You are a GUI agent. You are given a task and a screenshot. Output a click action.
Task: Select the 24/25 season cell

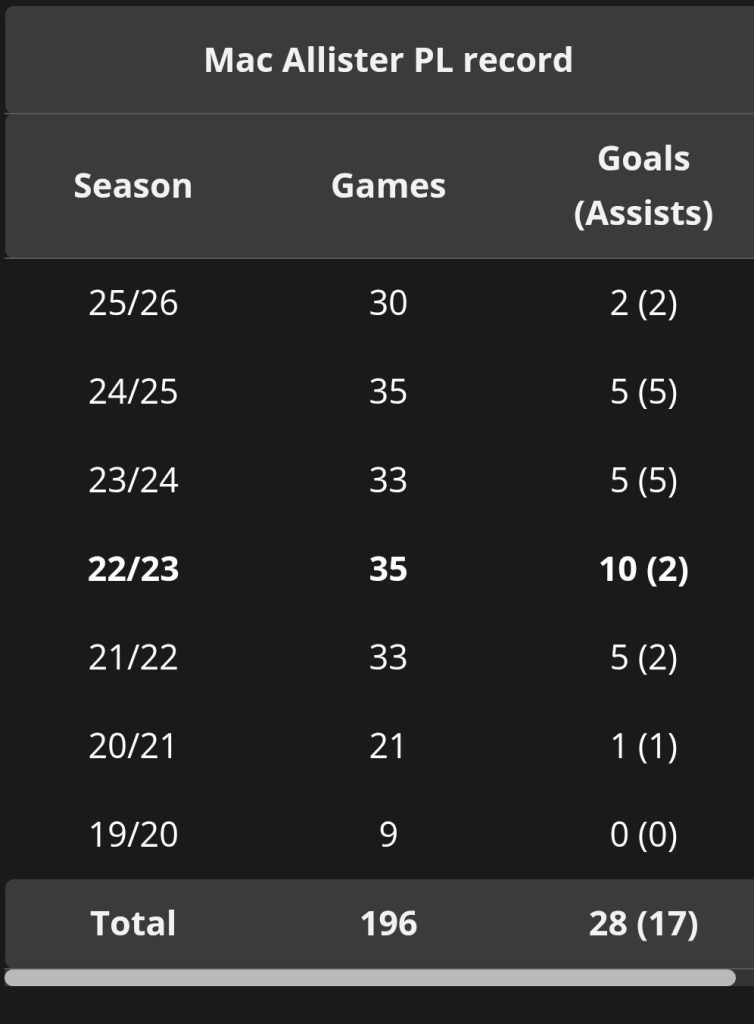point(133,391)
